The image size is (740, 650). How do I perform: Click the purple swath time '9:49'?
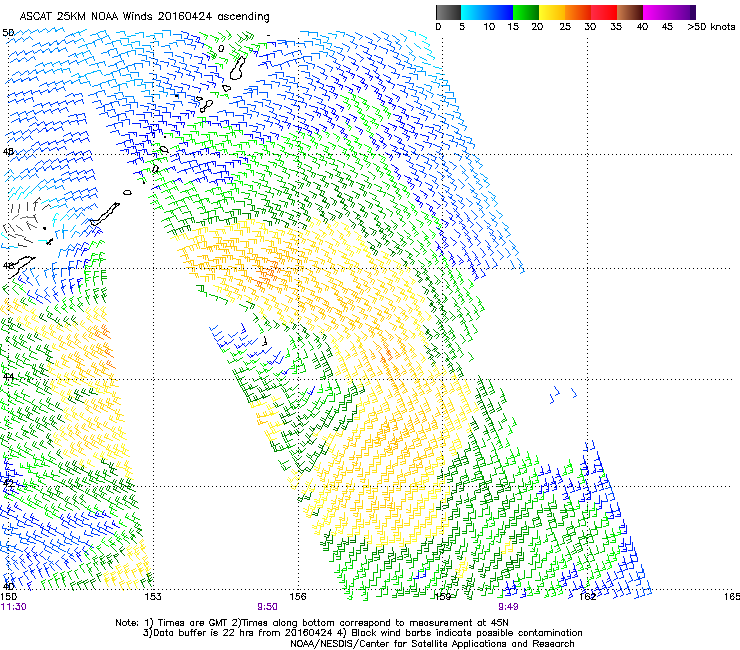508,607
